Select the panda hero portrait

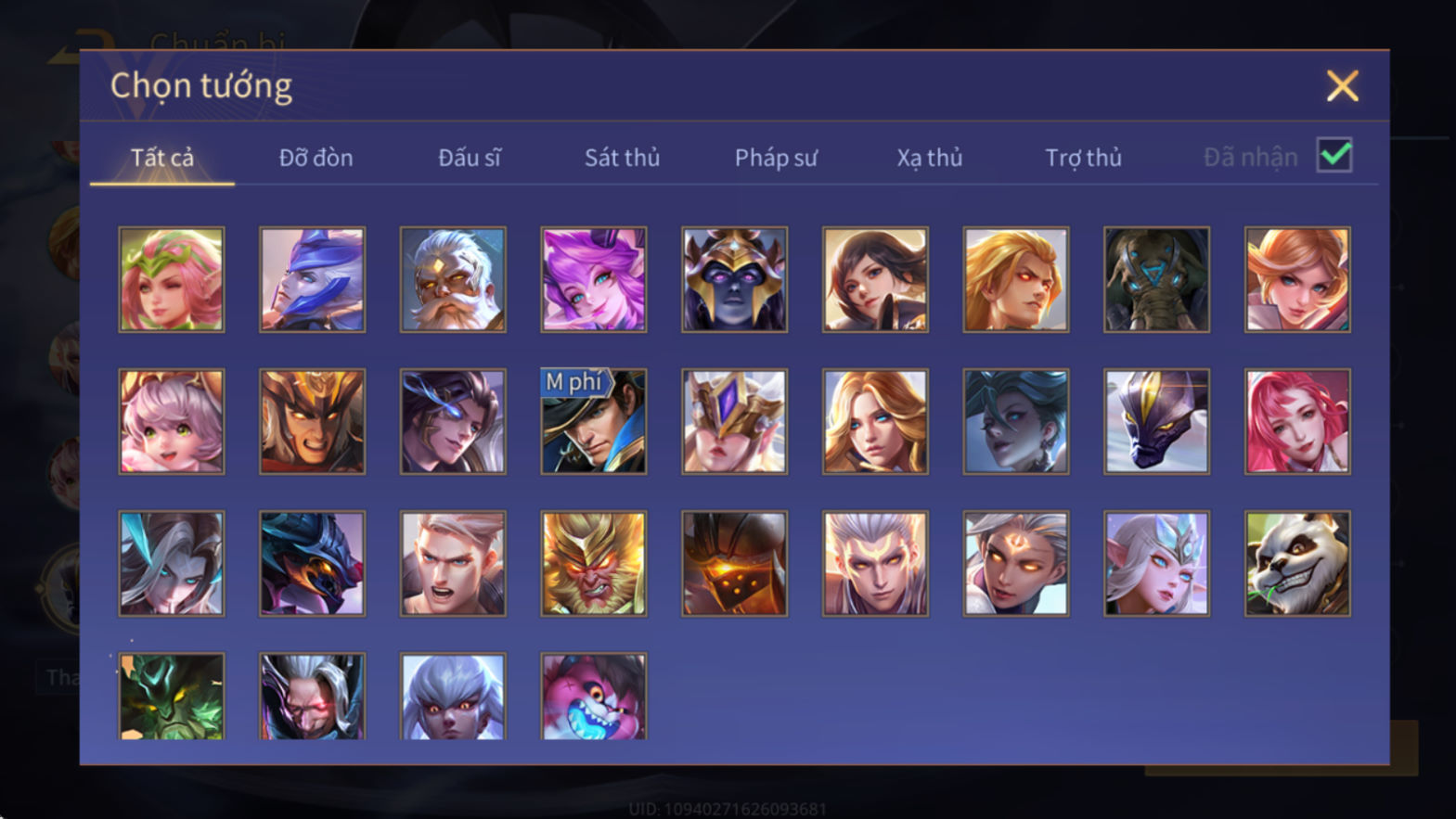point(1296,563)
